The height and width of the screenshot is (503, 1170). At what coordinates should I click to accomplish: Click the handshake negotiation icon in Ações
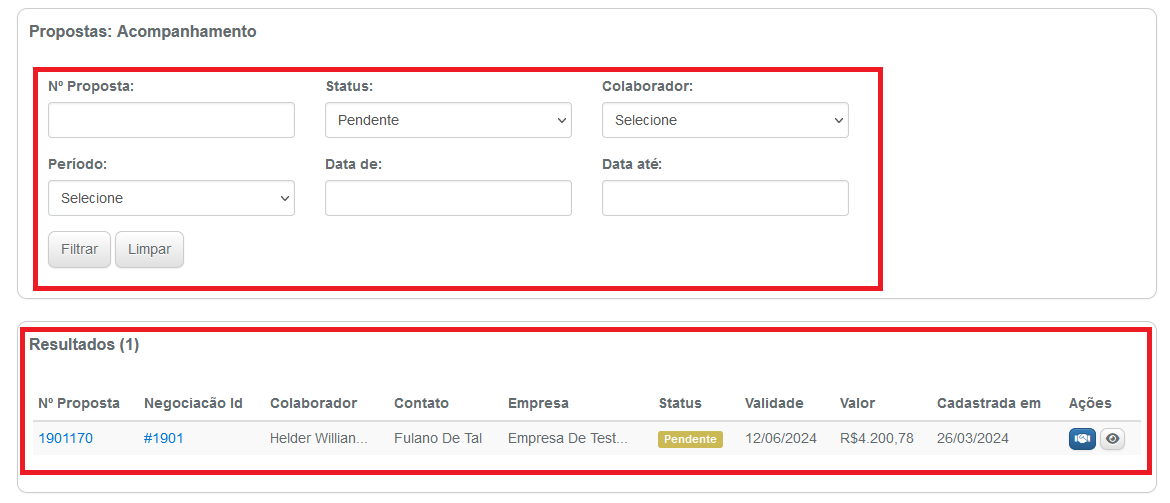tap(1082, 439)
